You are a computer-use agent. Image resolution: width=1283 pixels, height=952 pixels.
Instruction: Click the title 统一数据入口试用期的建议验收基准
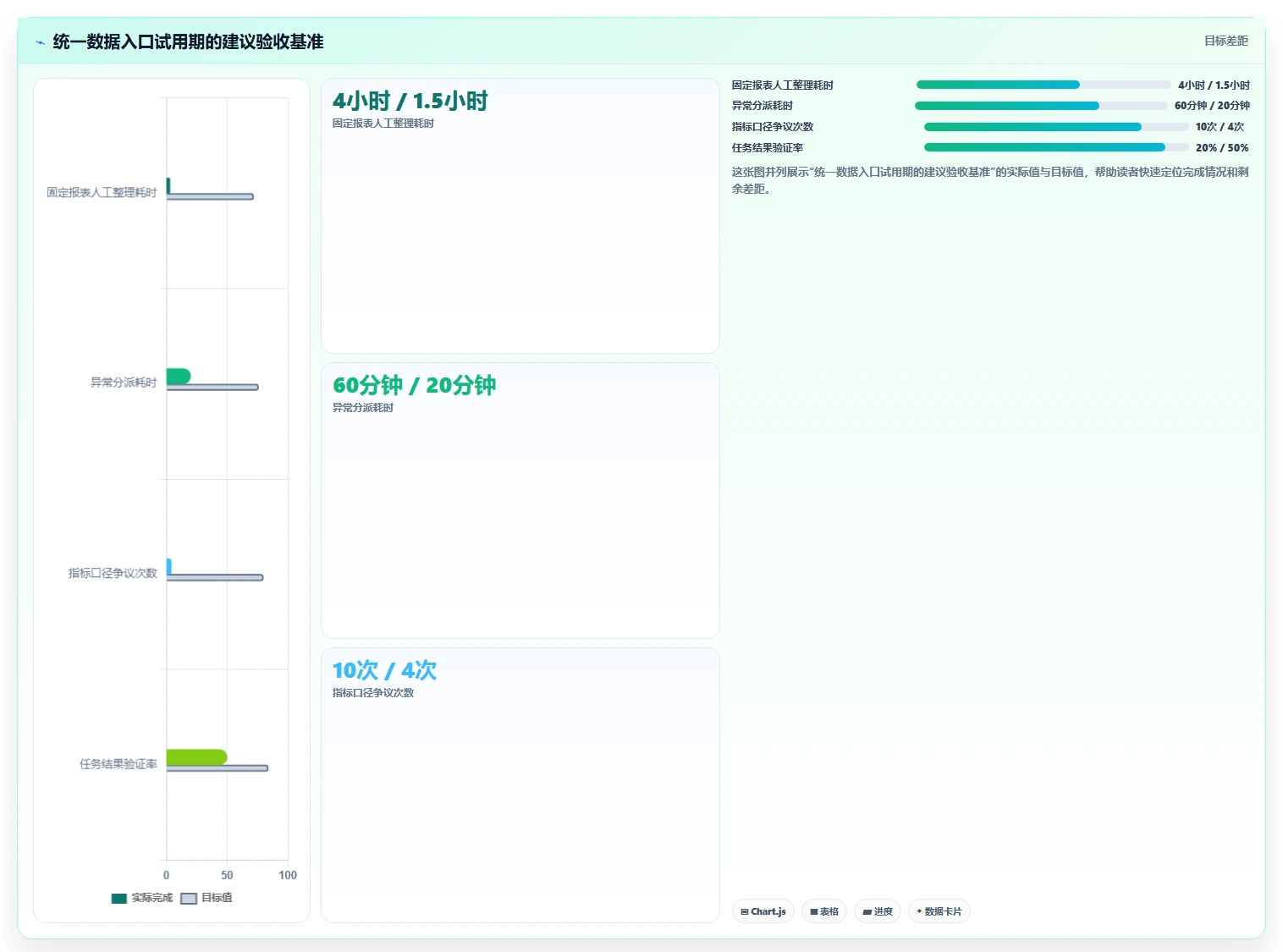tap(188, 41)
